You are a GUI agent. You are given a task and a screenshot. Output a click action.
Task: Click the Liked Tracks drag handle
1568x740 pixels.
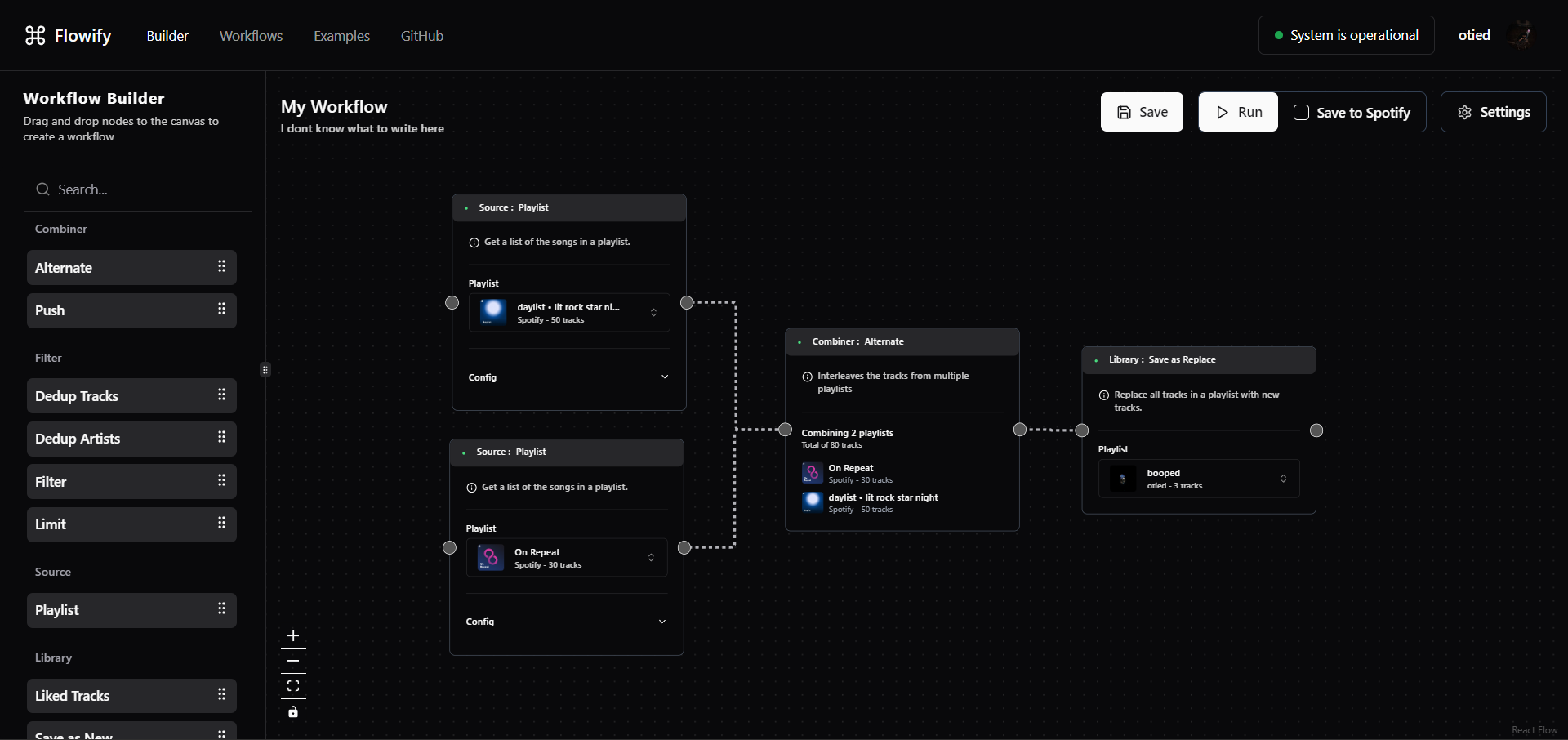[221, 694]
